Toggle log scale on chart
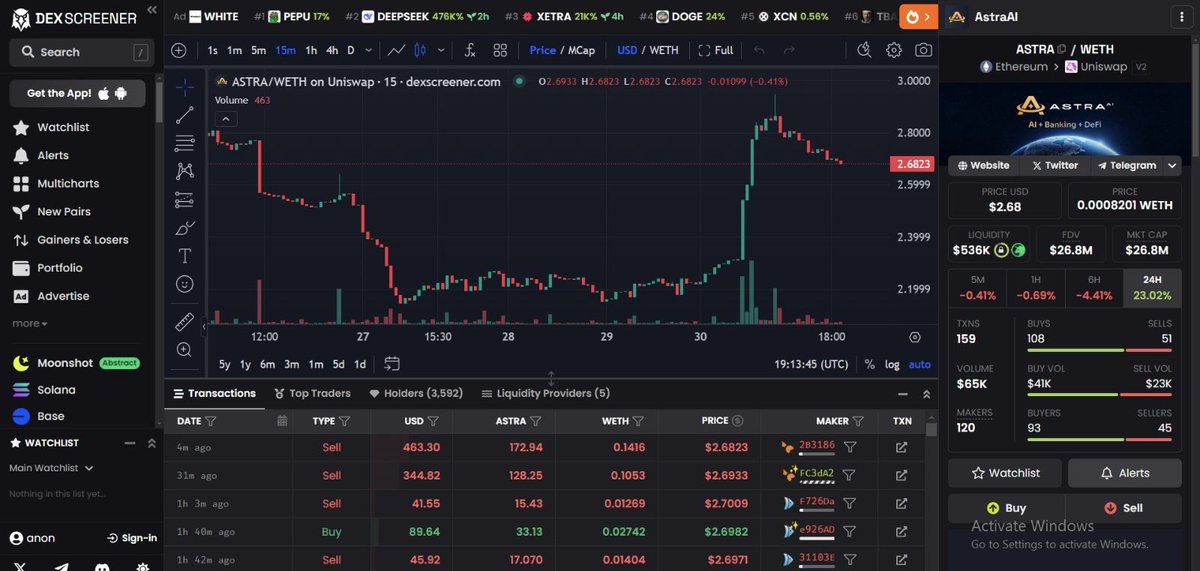 point(892,364)
